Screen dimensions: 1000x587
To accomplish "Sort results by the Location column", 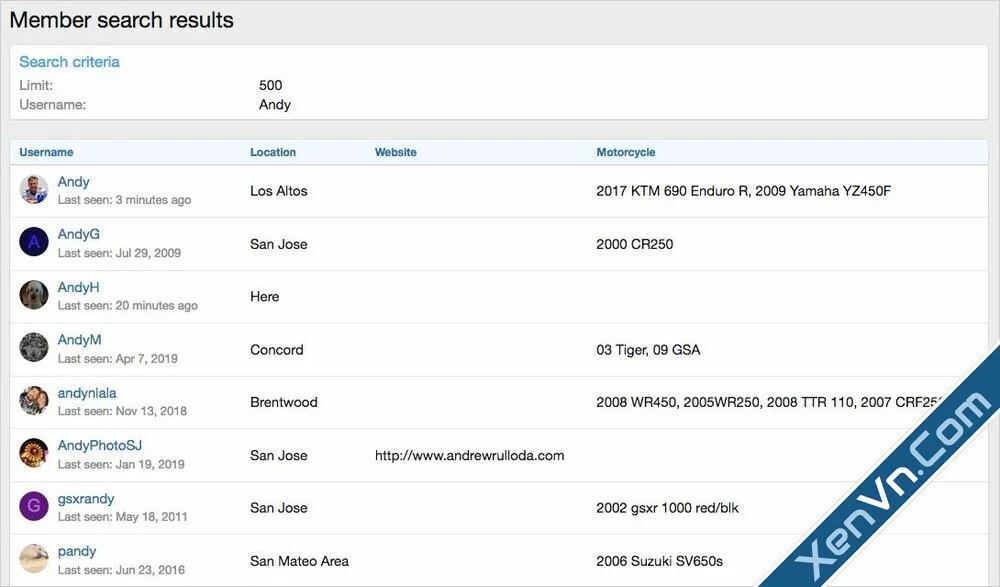I will coord(272,151).
